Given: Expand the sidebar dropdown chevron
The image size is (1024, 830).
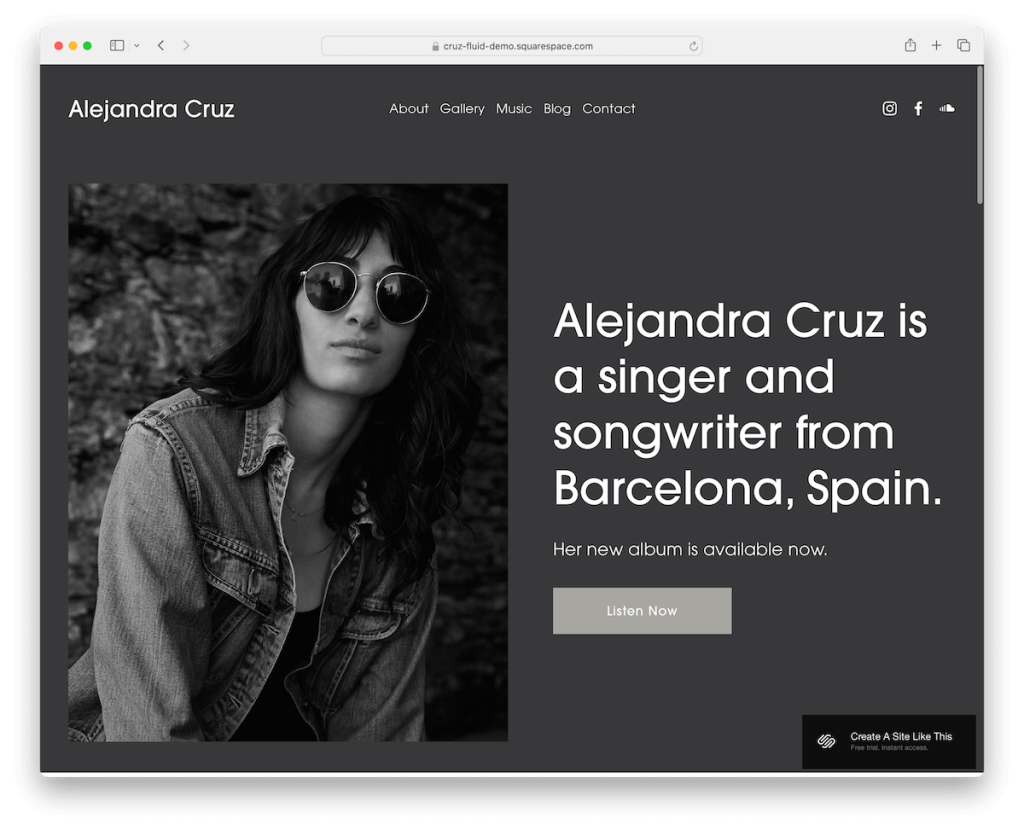Looking at the screenshot, I should pos(136,46).
